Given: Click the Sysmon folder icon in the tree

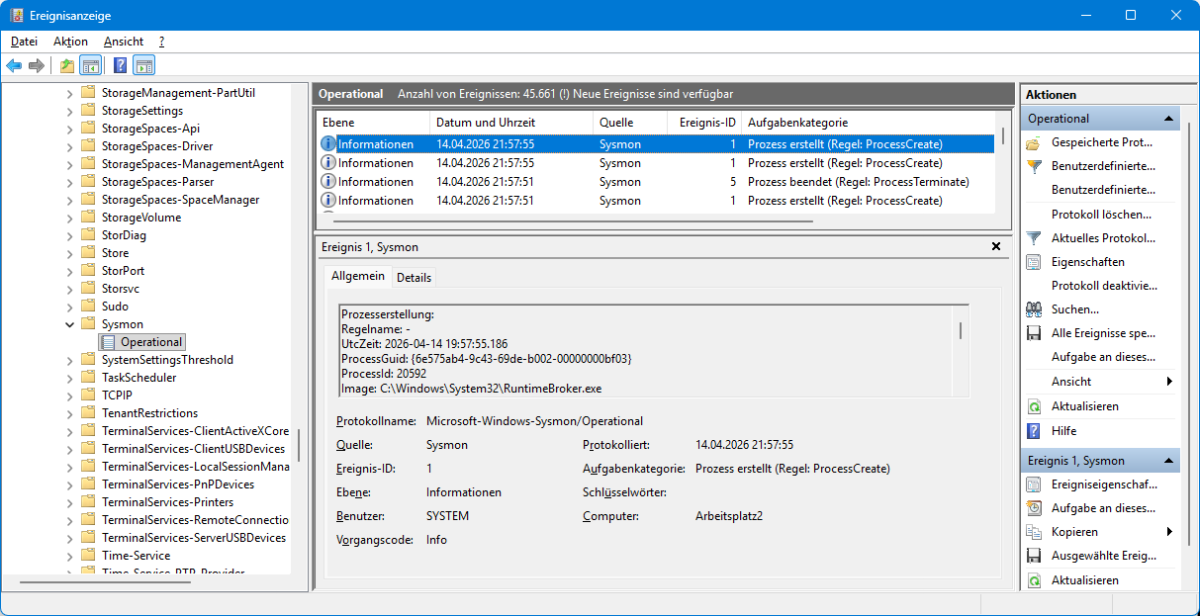Looking at the screenshot, I should pyautogui.click(x=89, y=324).
